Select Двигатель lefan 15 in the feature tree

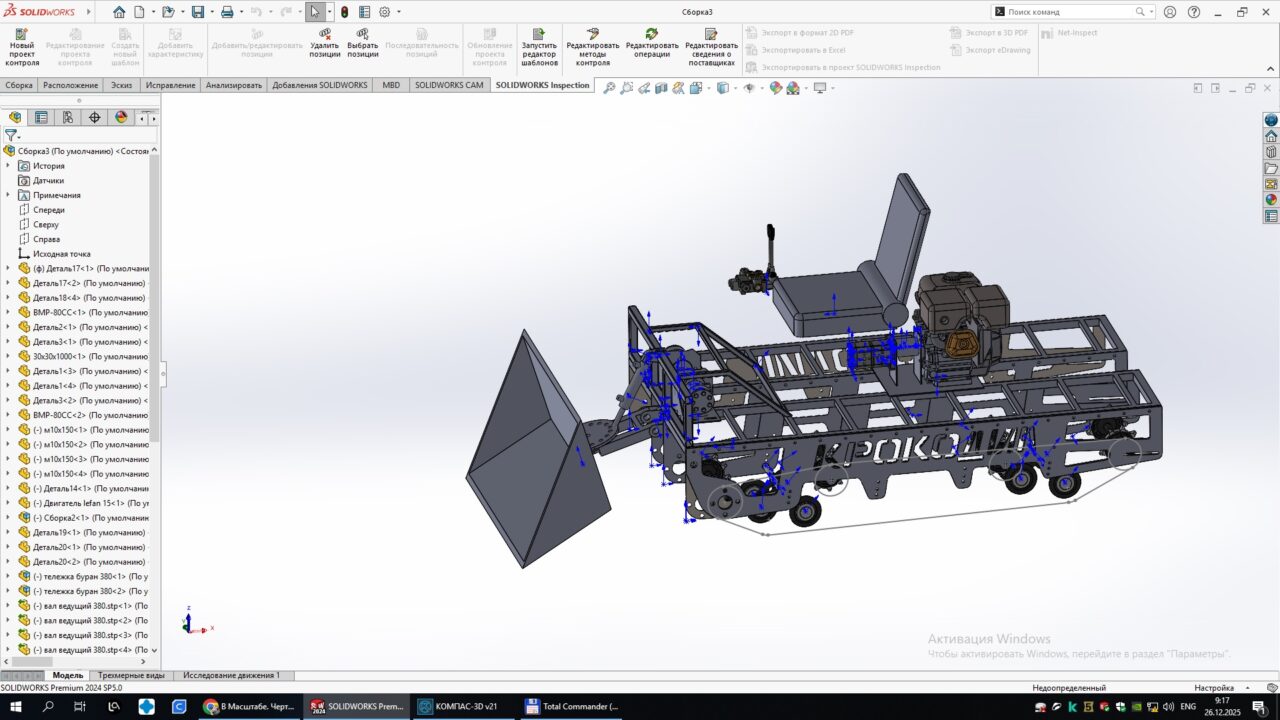click(x=90, y=503)
